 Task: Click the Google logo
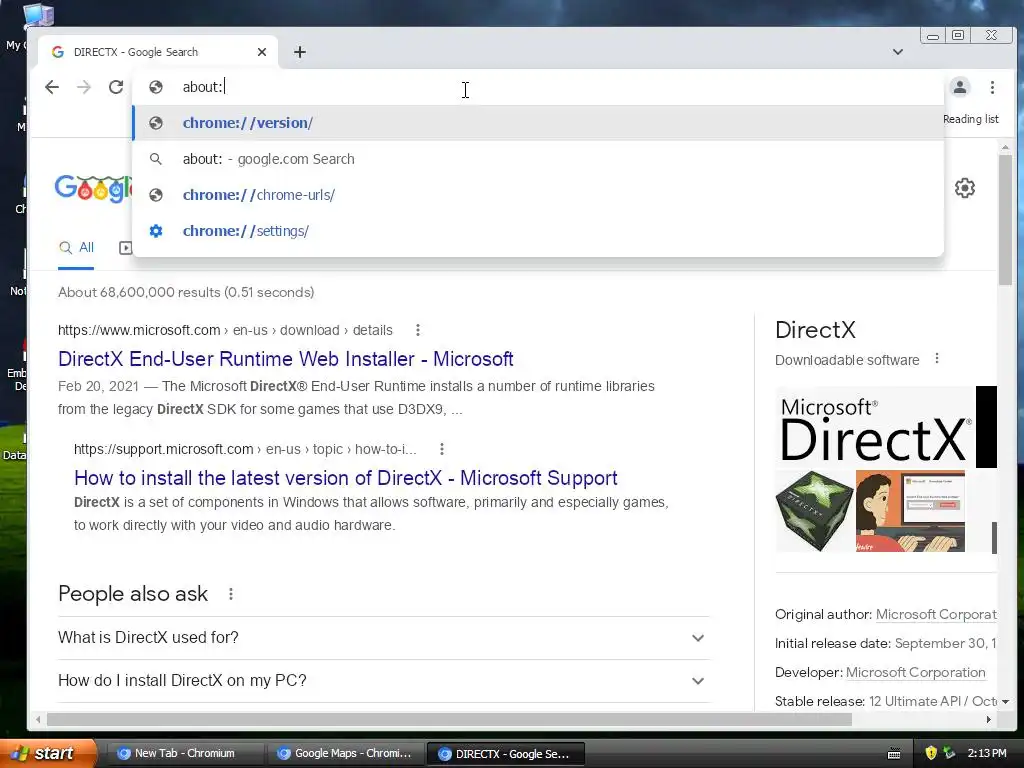(93, 189)
